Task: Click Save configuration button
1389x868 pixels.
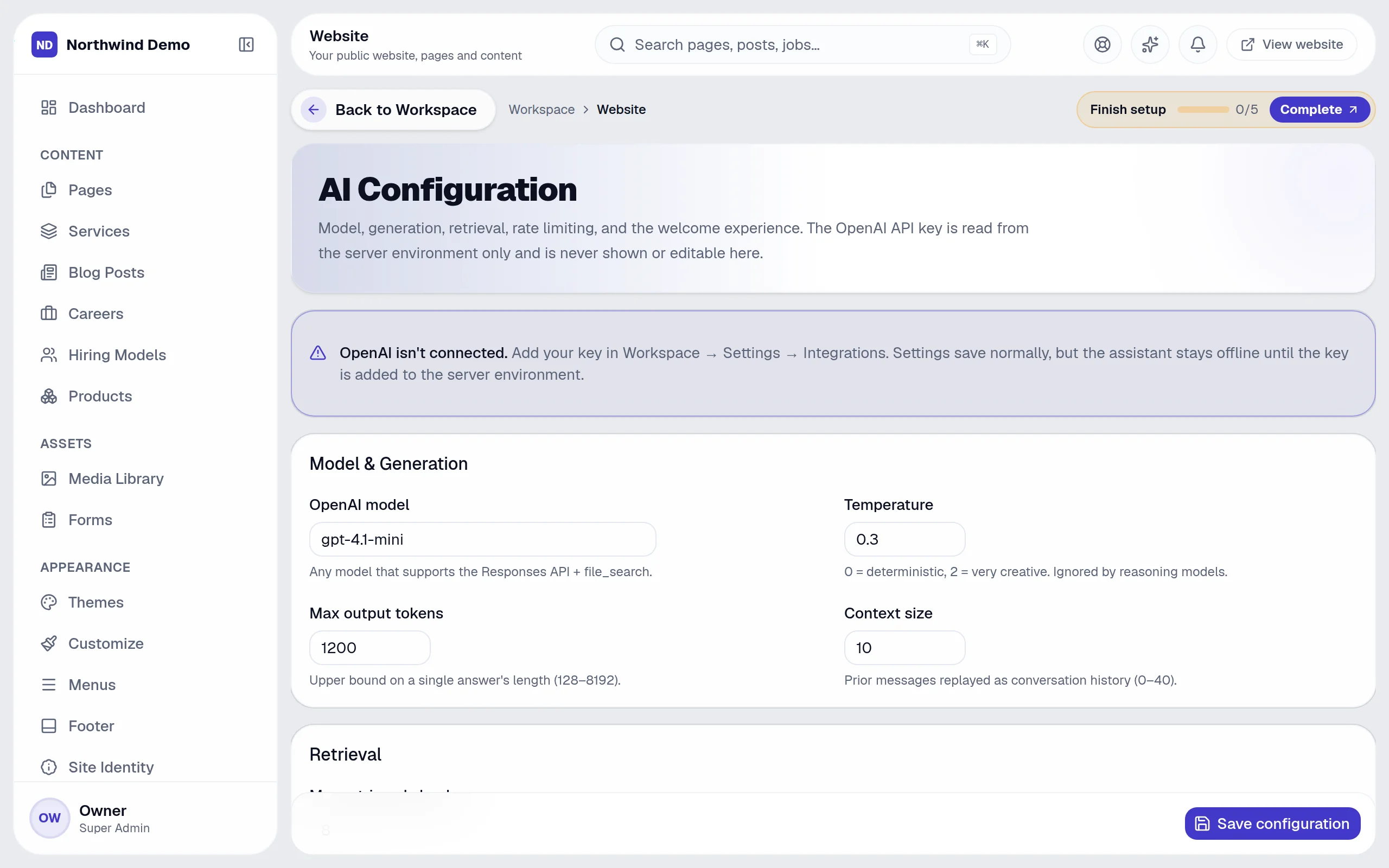Action: coord(1272,824)
